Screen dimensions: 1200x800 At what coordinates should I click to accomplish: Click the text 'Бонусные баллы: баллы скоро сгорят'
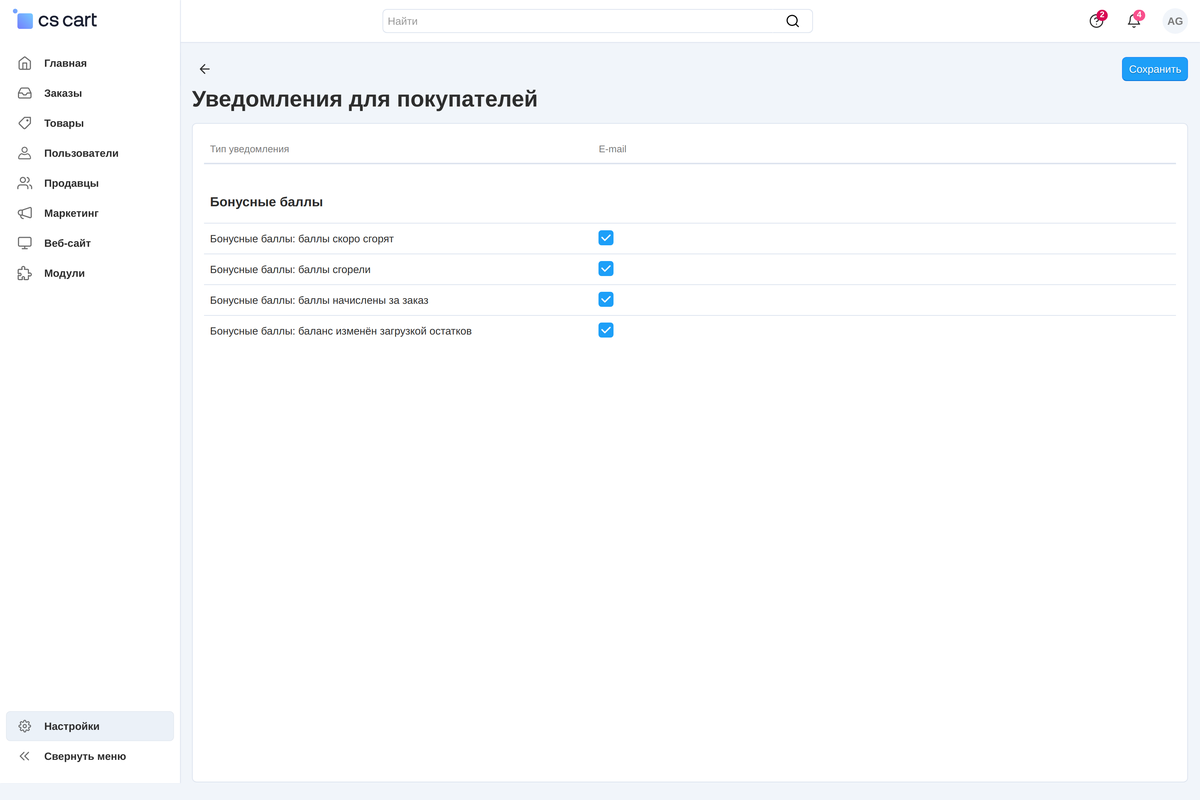[x=302, y=239]
